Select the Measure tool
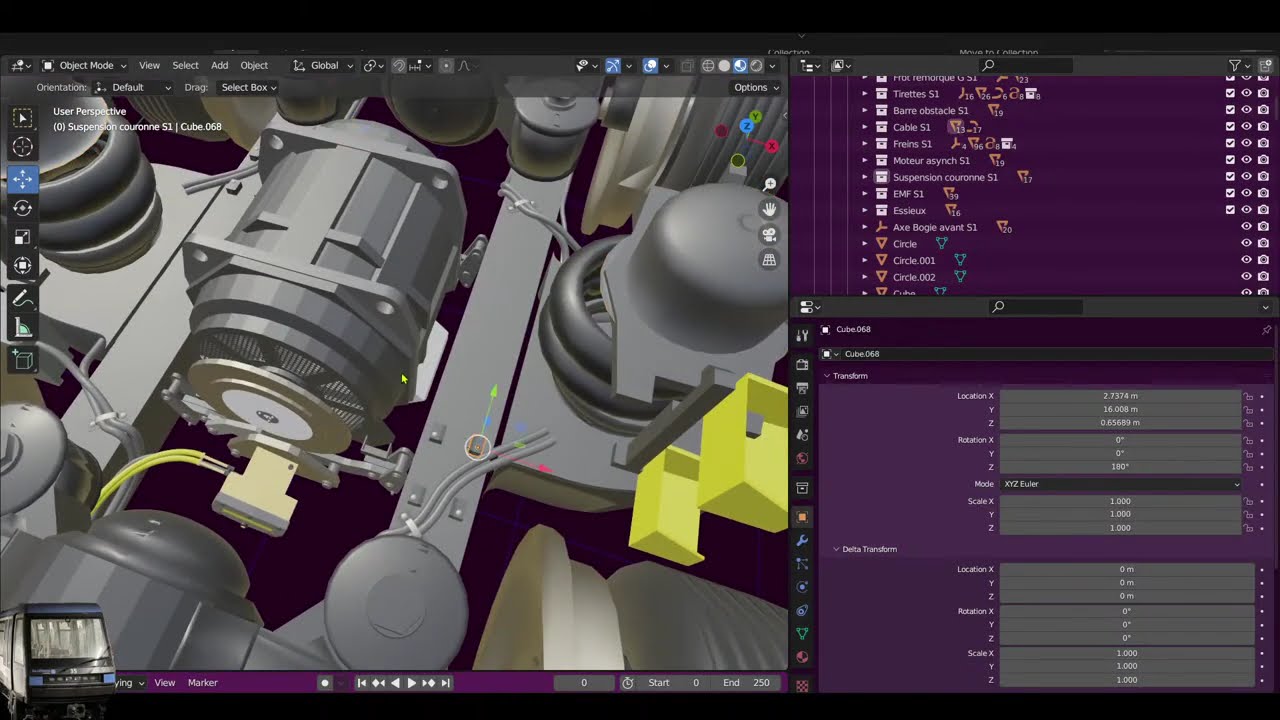This screenshot has width=1280, height=720. click(22, 328)
